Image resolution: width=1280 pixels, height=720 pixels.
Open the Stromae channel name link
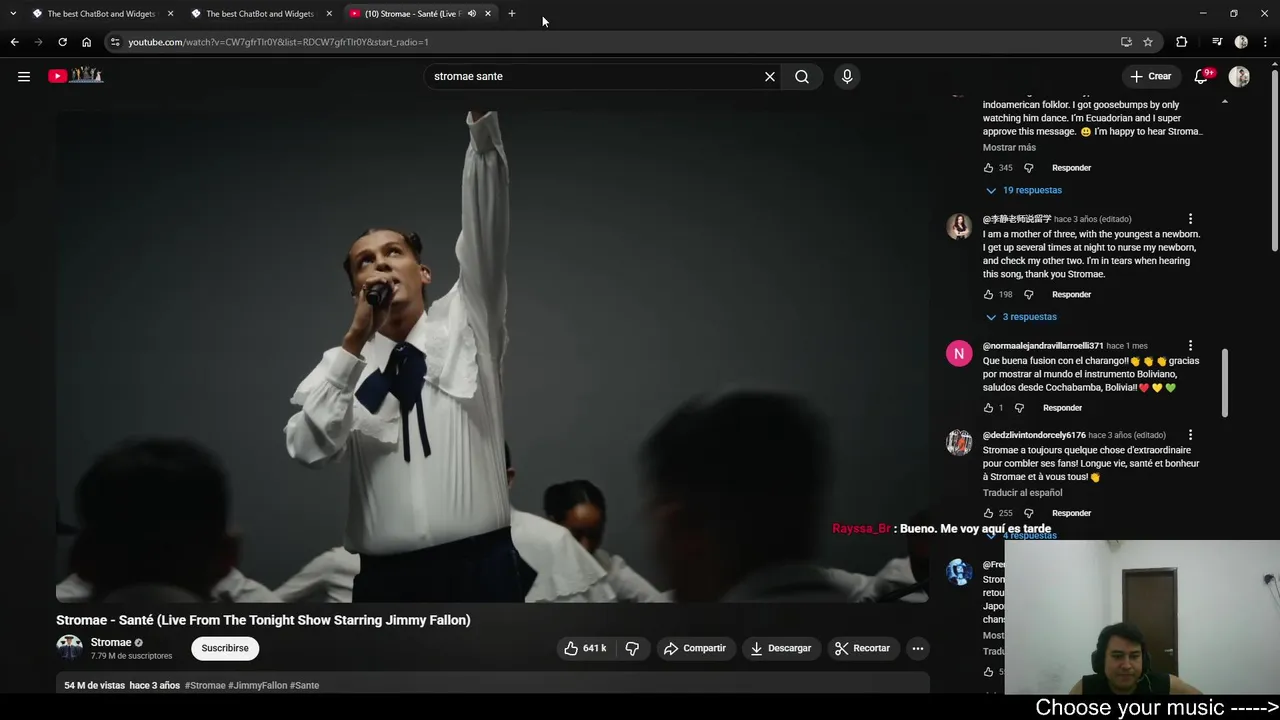tap(111, 642)
